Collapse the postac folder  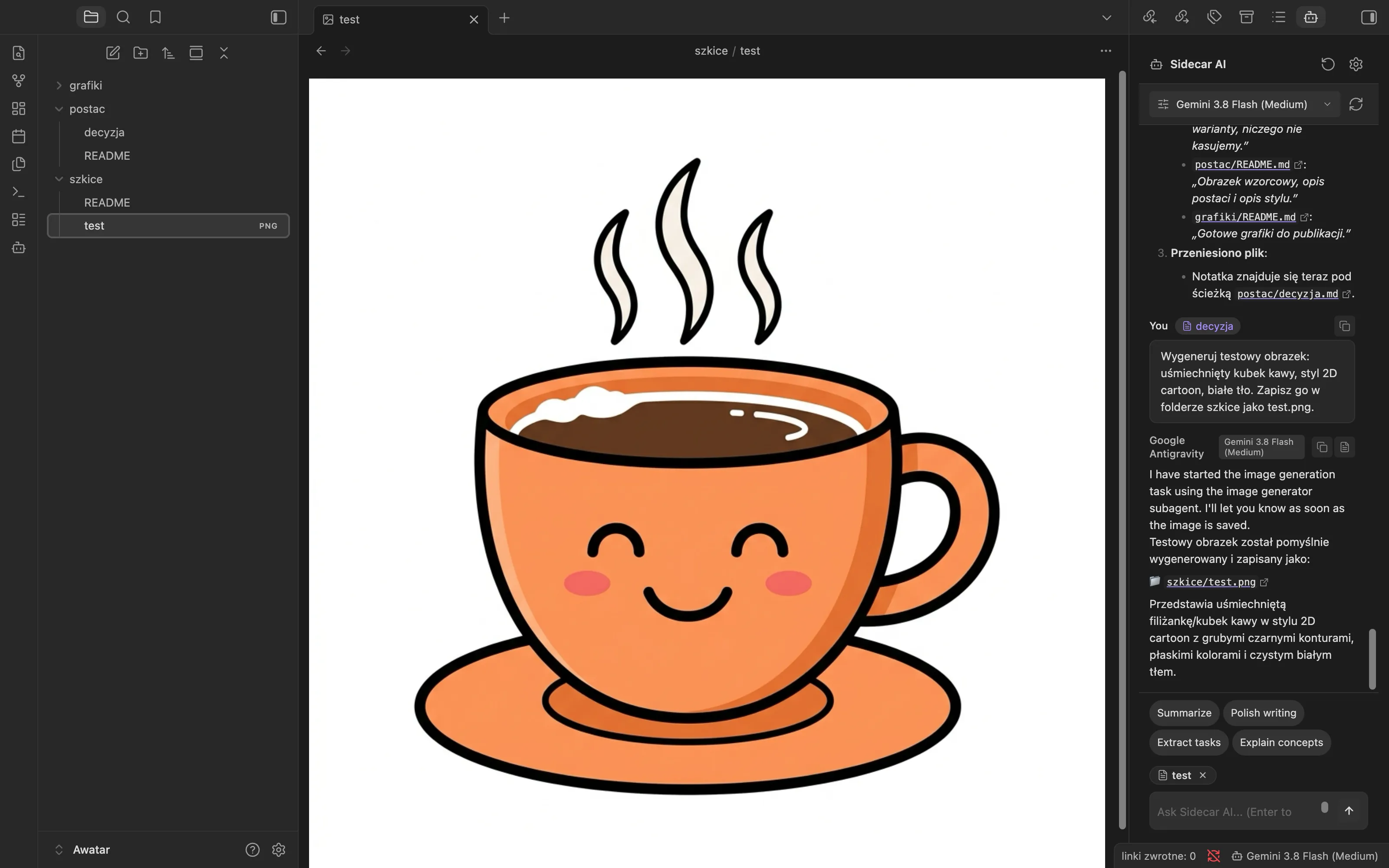59,109
